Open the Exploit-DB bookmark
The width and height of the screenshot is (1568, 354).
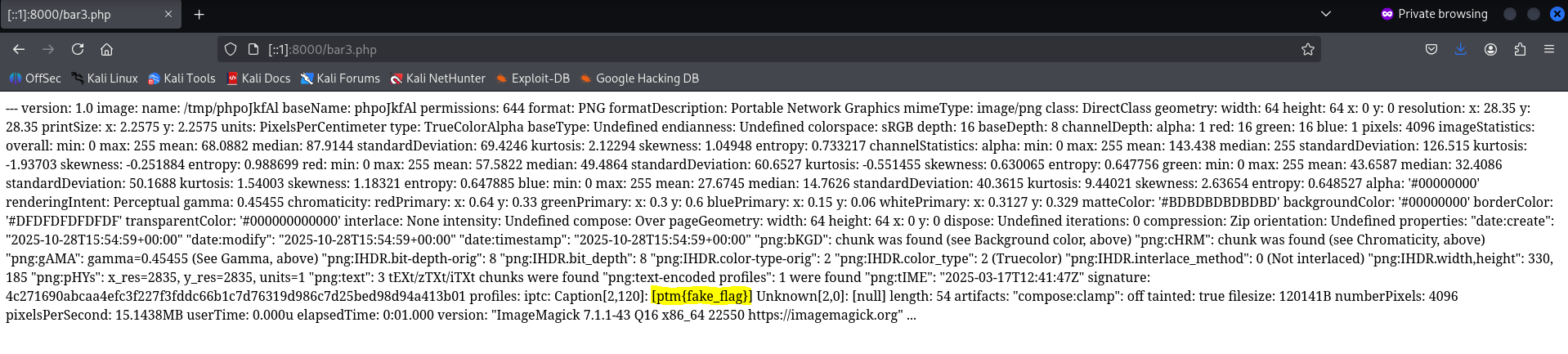pos(532,78)
